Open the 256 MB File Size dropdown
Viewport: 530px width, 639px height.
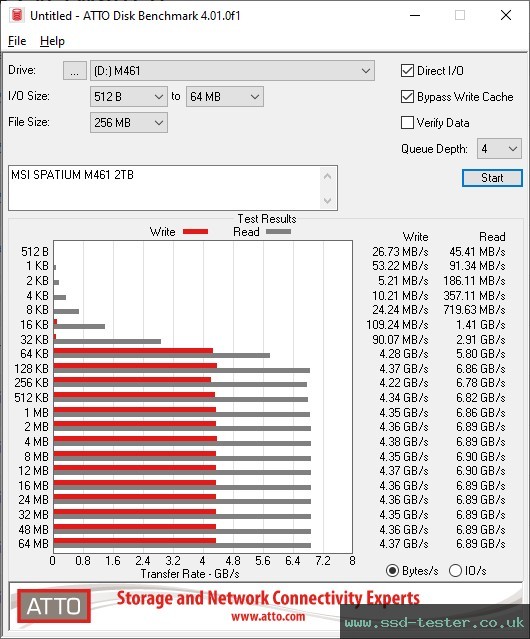tap(129, 123)
